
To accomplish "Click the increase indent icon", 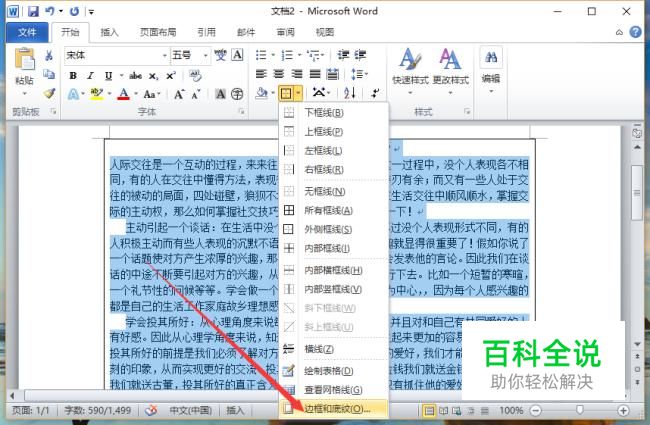I will (360, 55).
